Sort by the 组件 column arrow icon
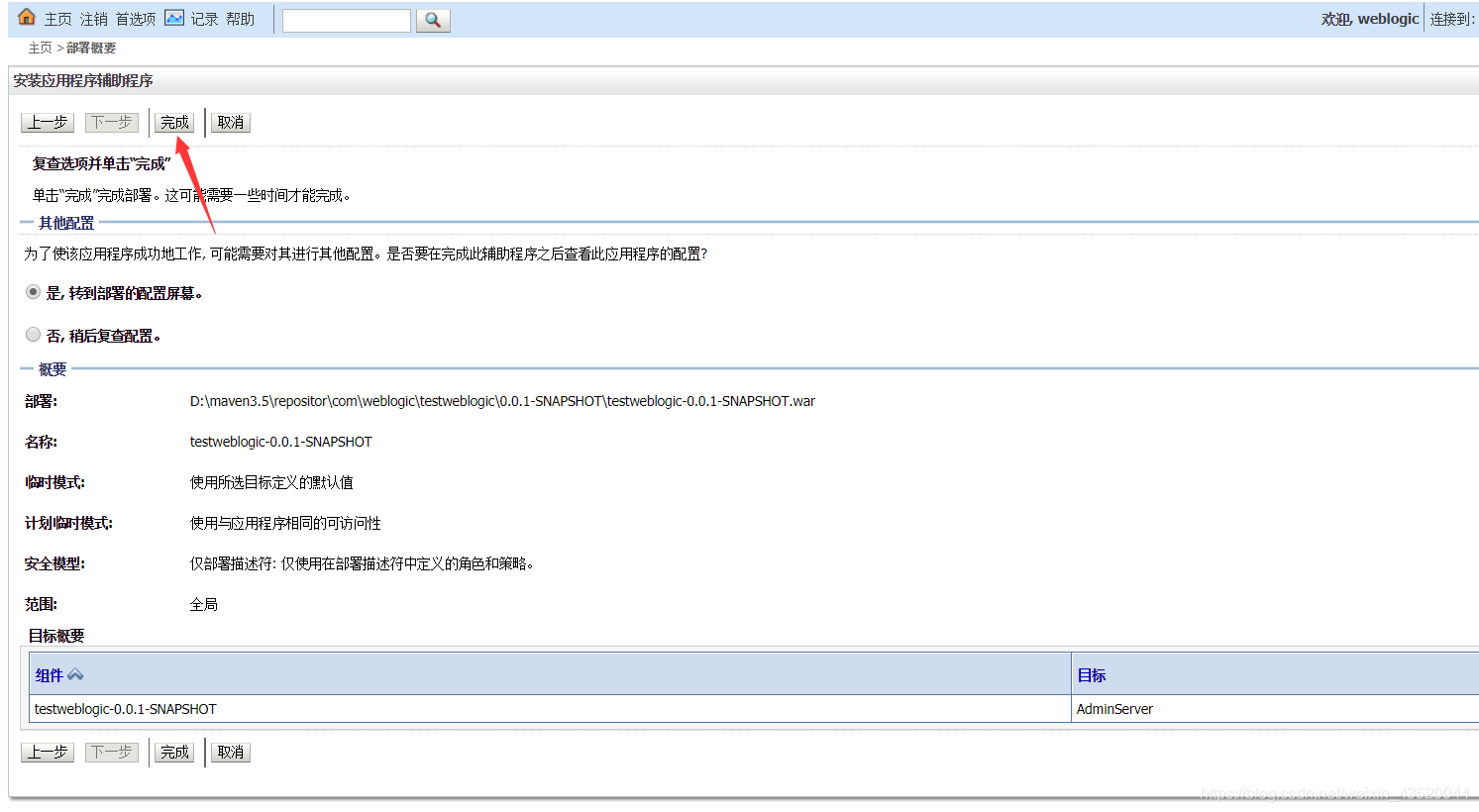The height and width of the screenshot is (812, 1479). pyautogui.click(x=75, y=675)
